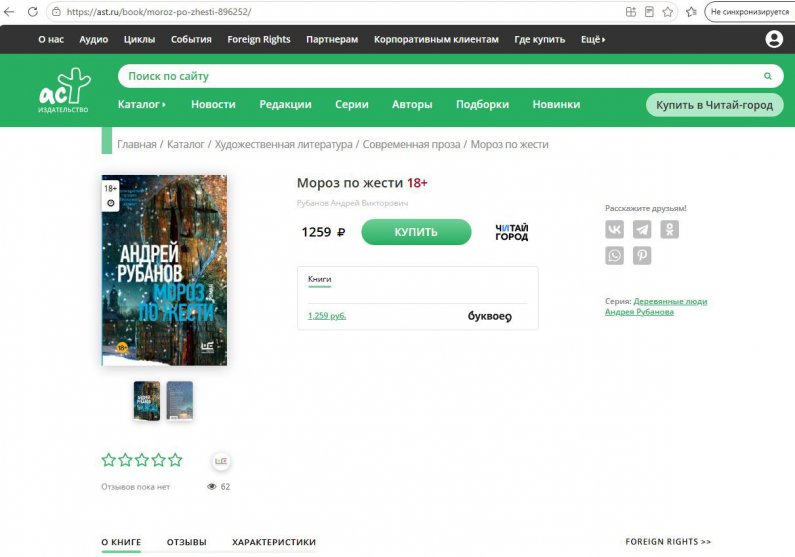795x557 pixels.
Task: Rate the book with the first star
Action: click(x=109, y=460)
